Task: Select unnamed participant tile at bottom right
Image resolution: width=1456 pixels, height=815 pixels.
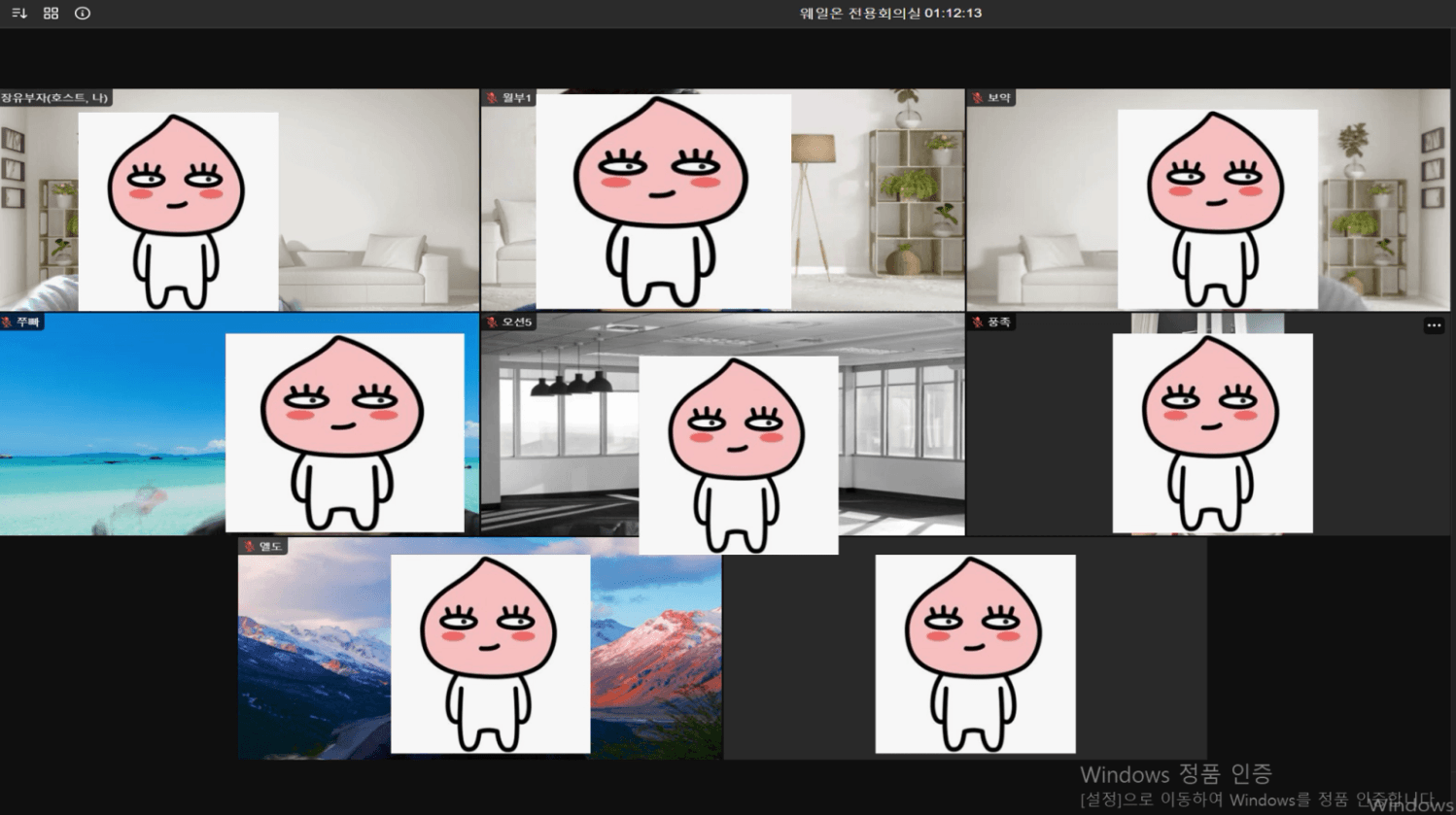Action: point(965,648)
